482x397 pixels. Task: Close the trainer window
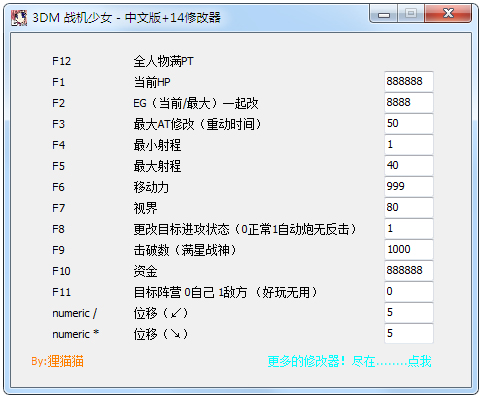click(448, 14)
